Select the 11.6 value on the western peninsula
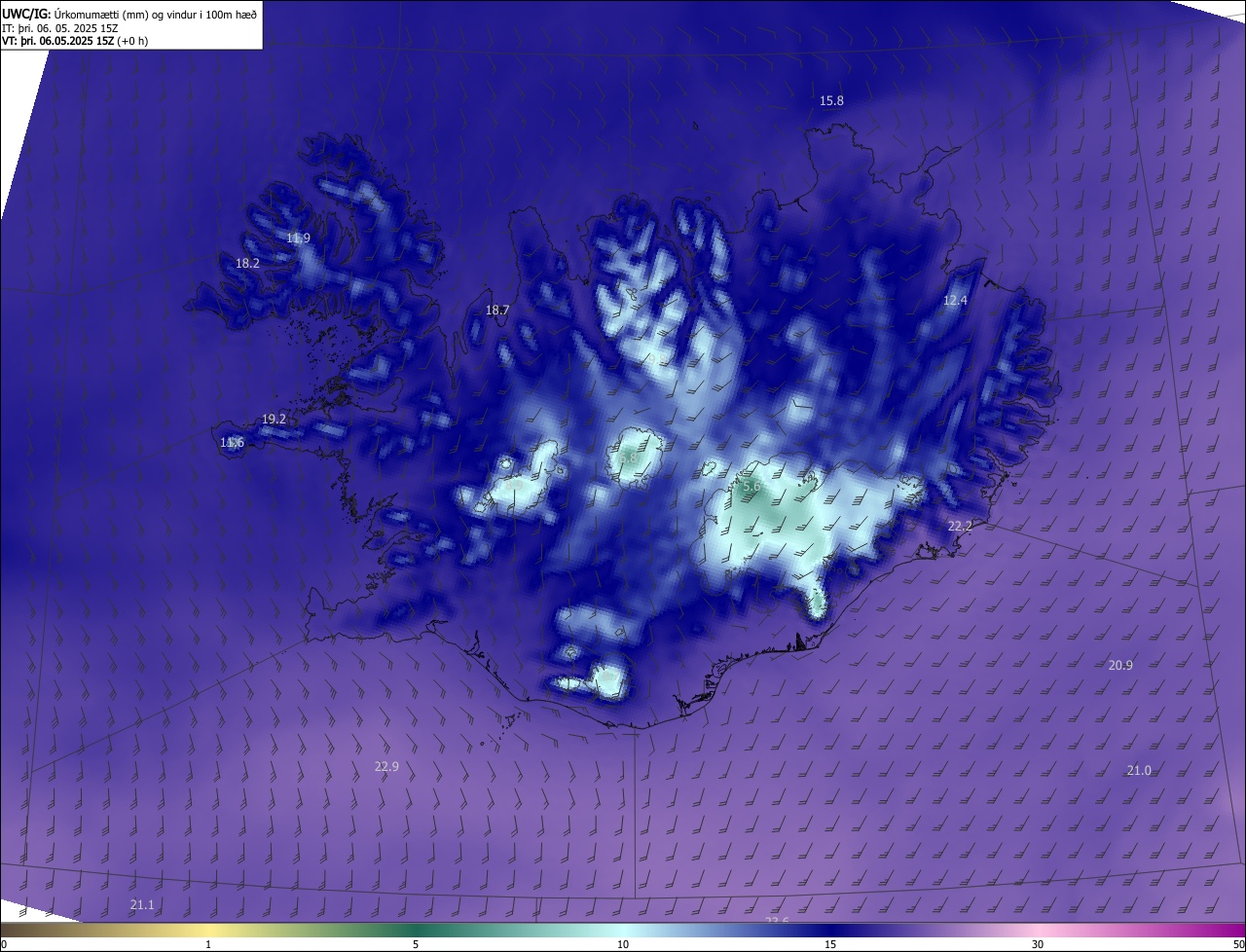1246x952 pixels. coord(232,442)
